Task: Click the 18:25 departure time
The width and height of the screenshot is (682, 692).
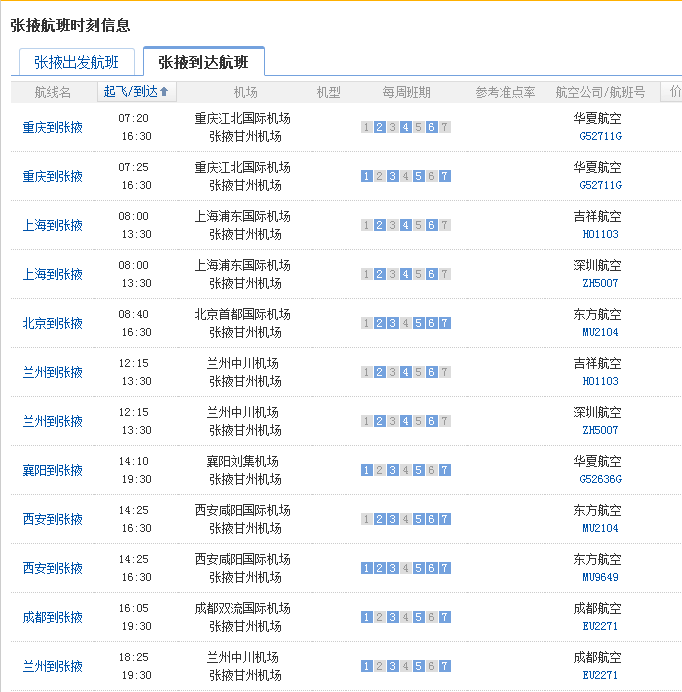Action: tap(133, 657)
